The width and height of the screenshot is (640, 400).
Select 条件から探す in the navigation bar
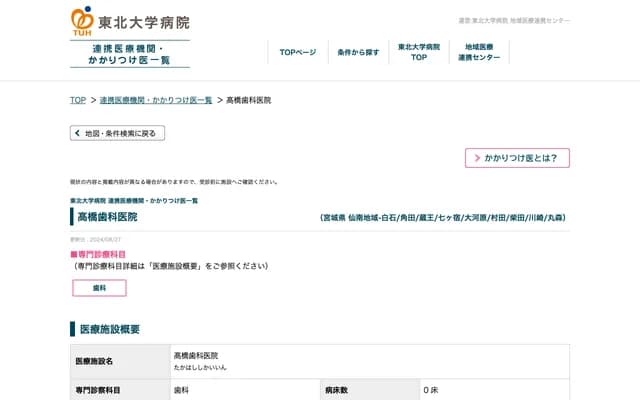pos(358,52)
